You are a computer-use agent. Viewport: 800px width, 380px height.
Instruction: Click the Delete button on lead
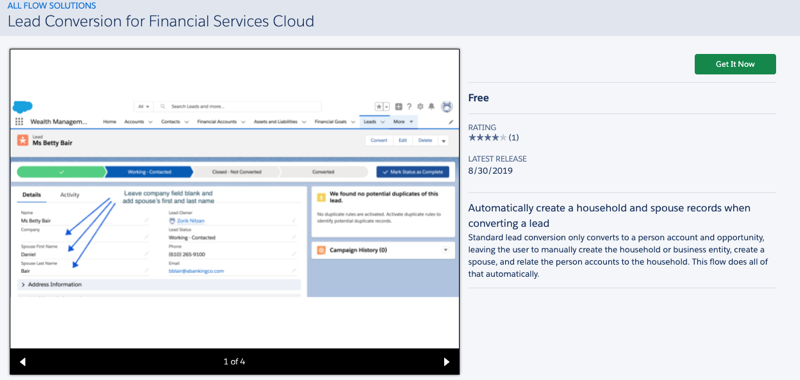point(425,140)
